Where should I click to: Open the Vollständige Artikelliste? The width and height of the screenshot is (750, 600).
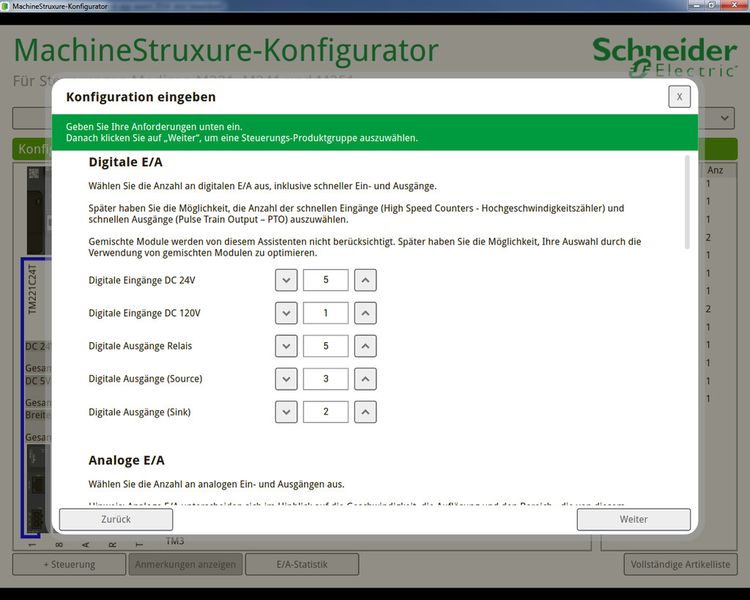tap(680, 564)
